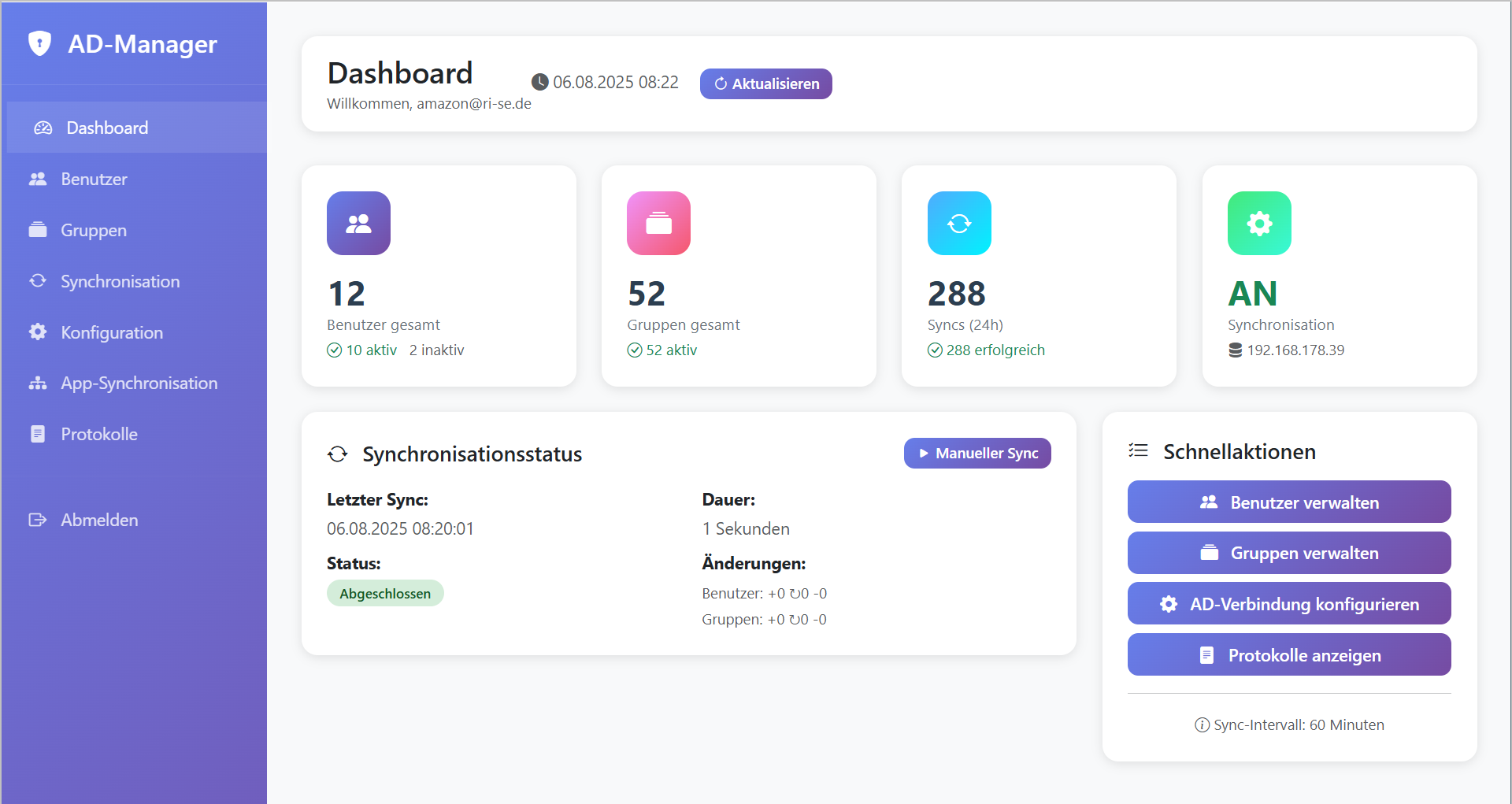Click the green gear icon above Synchronisation status
1512x804 pixels.
point(1258,224)
